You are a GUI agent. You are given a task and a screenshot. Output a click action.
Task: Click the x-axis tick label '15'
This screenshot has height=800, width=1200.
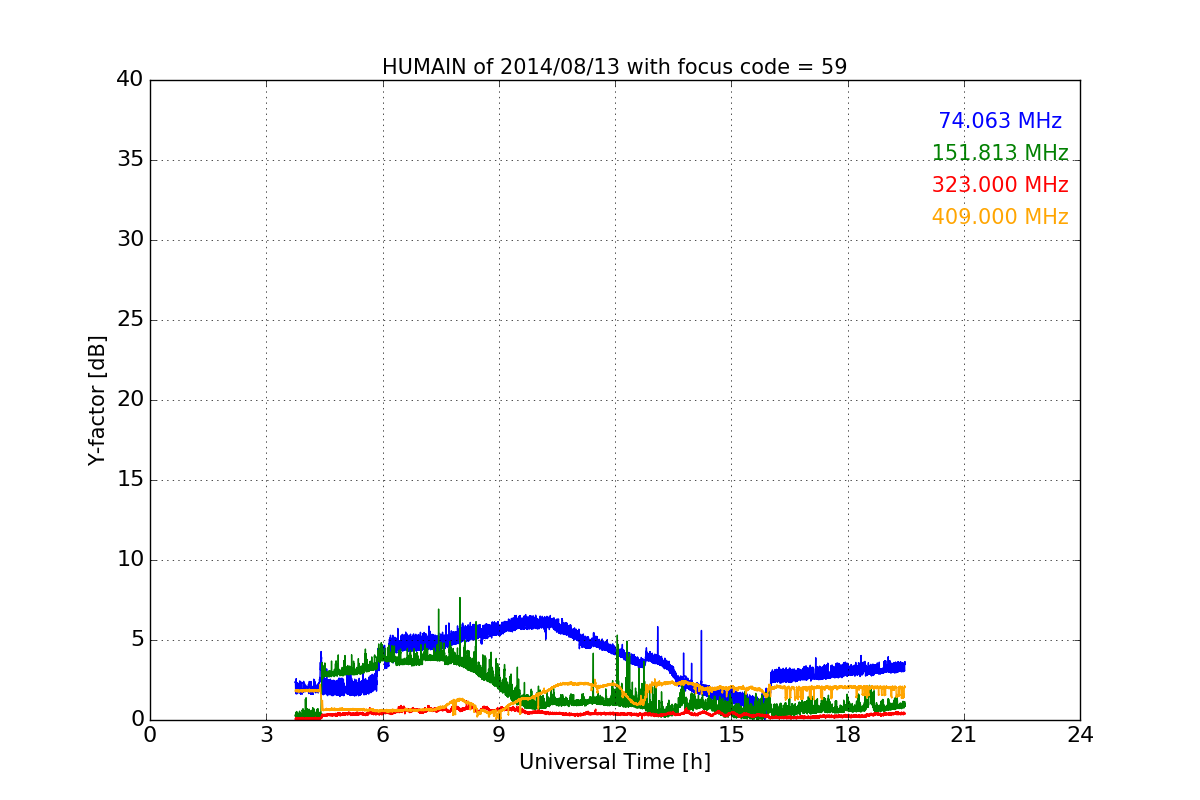[x=731, y=735]
